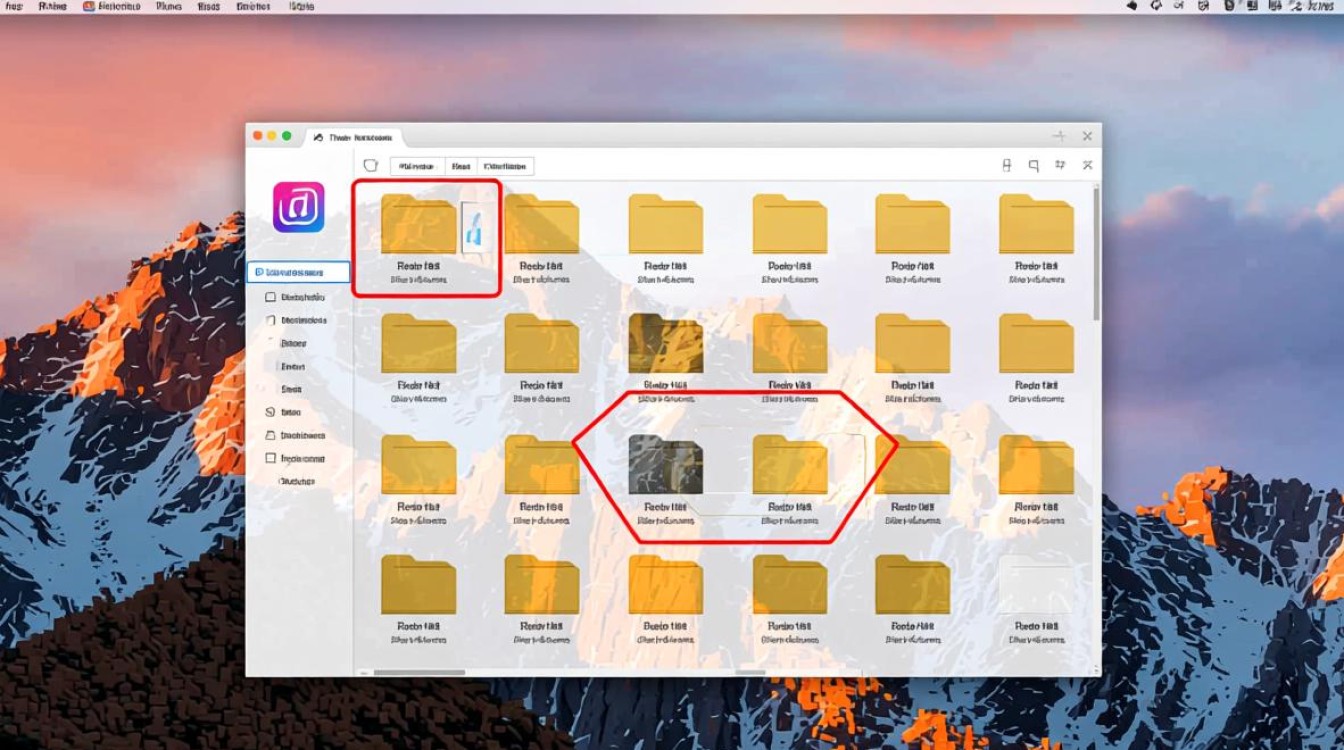Click the crossed-arrows transfer icon in the toolbar

(1087, 165)
